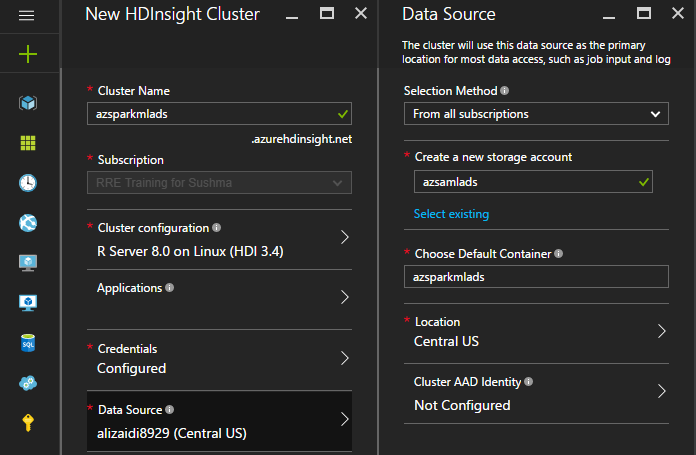Click the Cluster Name text field
The width and height of the screenshot is (696, 455).
click(210, 114)
